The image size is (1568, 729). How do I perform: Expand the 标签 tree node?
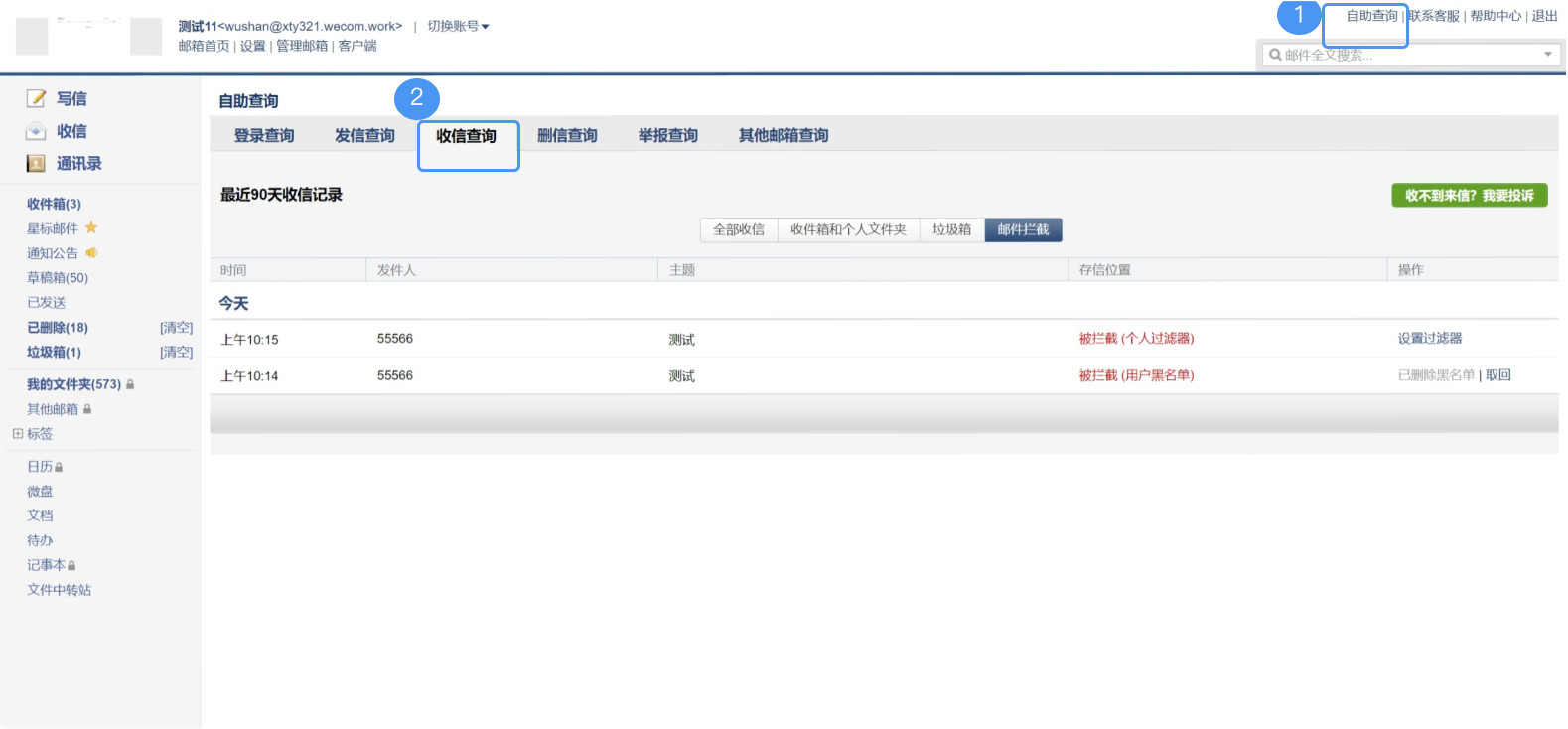click(x=18, y=434)
